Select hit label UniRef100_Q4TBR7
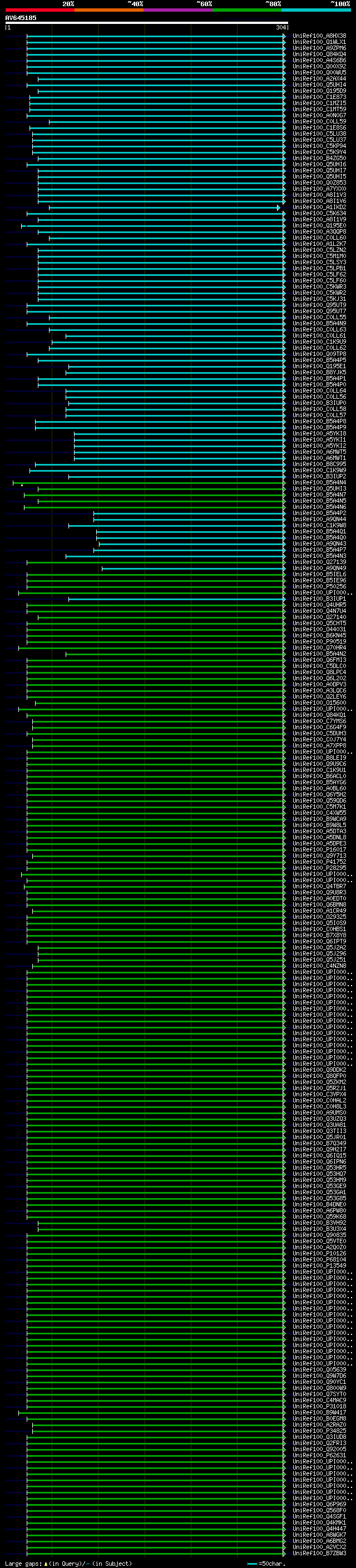 coord(319,886)
